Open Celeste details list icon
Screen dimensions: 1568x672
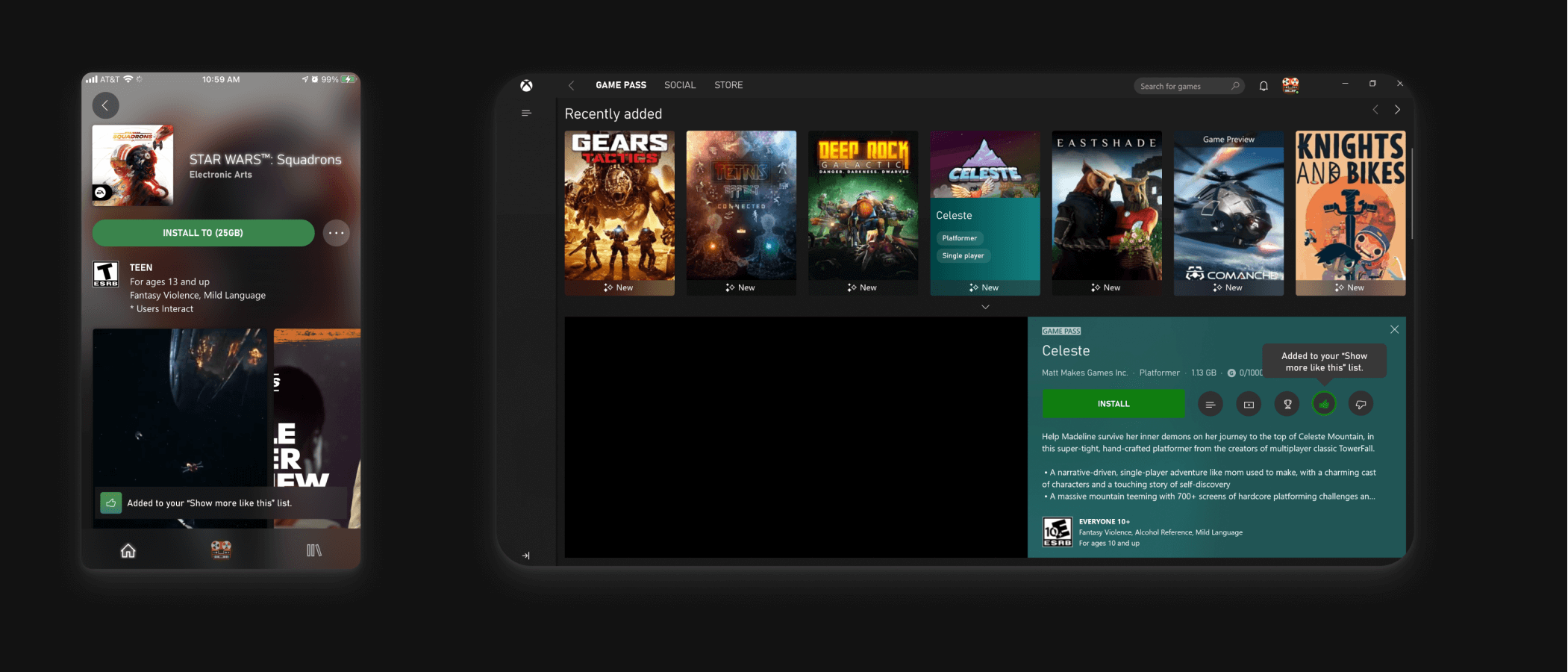tap(1210, 404)
